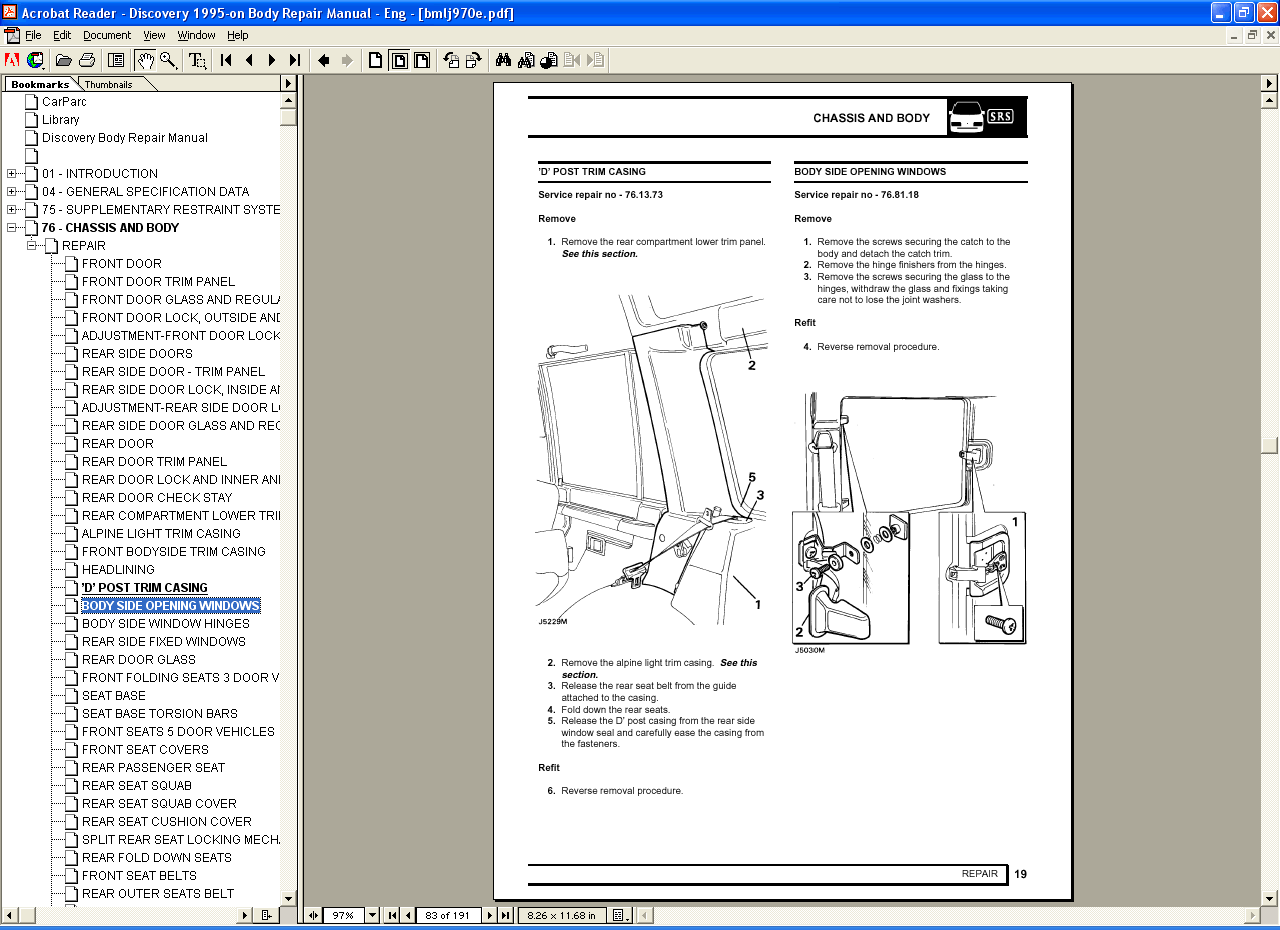Screen dimensions: 1280x930
Task: Toggle the navigation pane toolbar icon
Action: 116,60
